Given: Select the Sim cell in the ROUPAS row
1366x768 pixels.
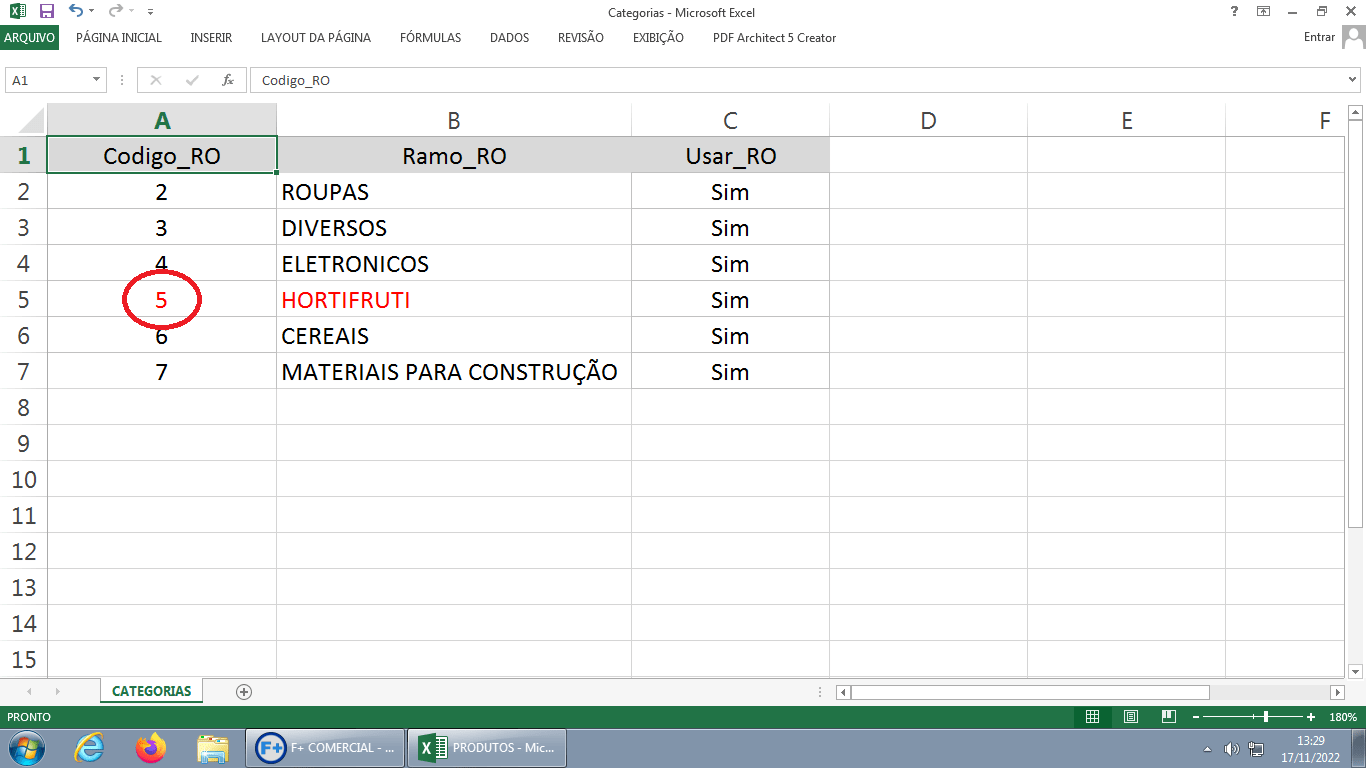Looking at the screenshot, I should [730, 191].
